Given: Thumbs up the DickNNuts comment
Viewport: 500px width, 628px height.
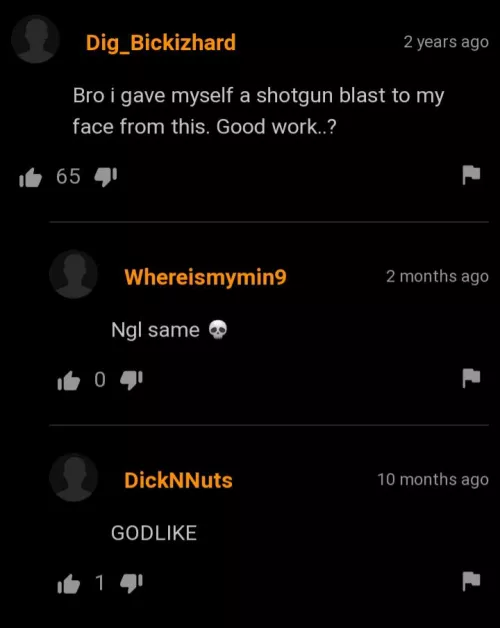Looking at the screenshot, I should pos(69,584).
